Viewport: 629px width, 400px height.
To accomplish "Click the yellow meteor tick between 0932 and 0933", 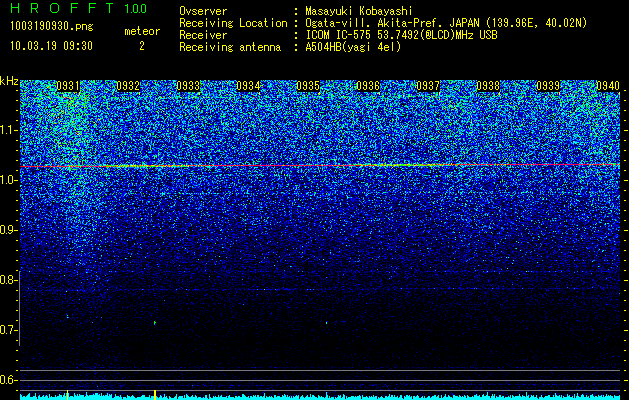I will (155, 395).
